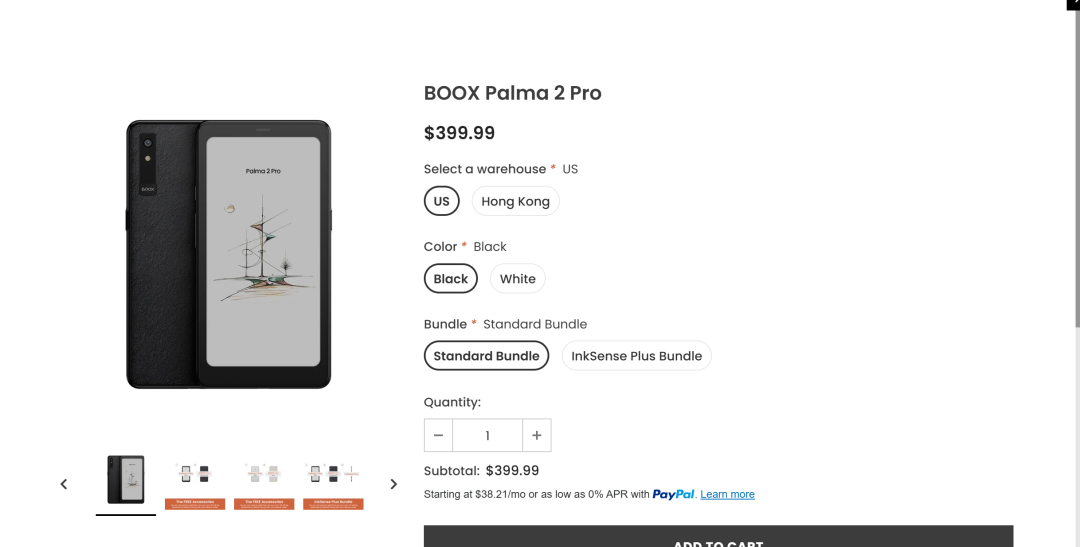The image size is (1080, 547).
Task: Click the Add to Cart button
Action: (x=718, y=538)
